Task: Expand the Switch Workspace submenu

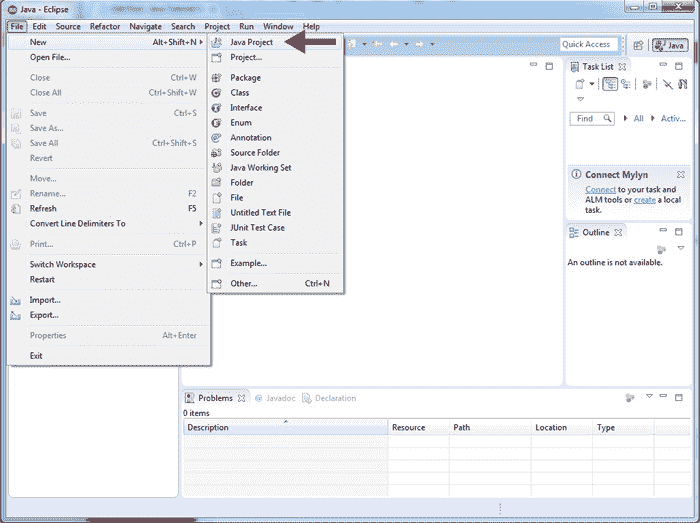Action: tap(107, 265)
